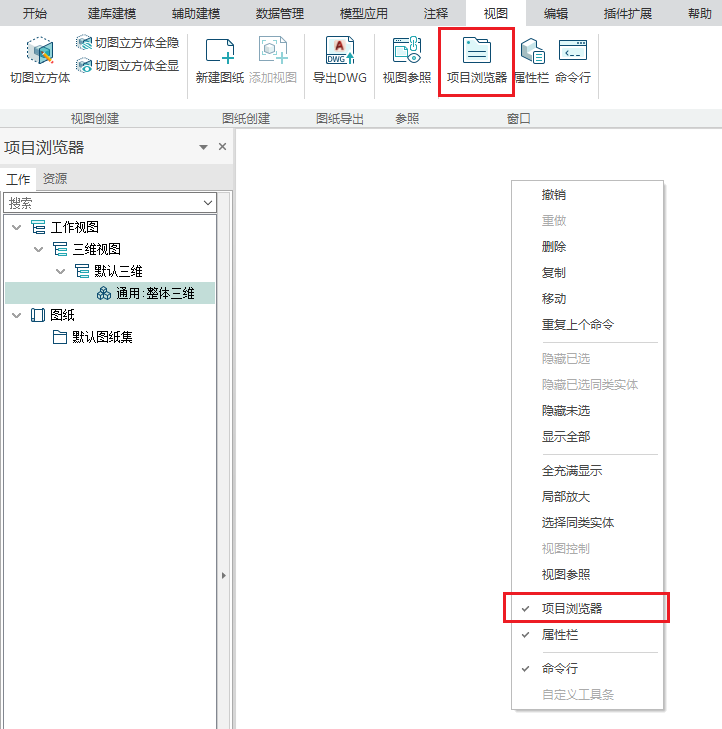This screenshot has height=729, width=722.
Task: Open the 数据管理 ribbon tab
Action: coord(280,13)
